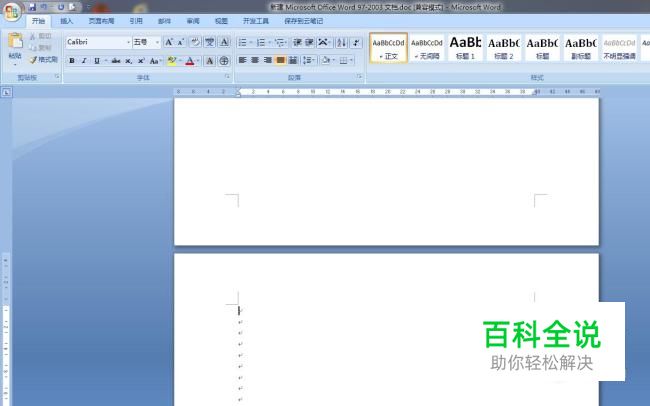Image resolution: width=650 pixels, height=406 pixels.
Task: Switch to the 页面布局 Page Layout tab
Action: pos(101,21)
